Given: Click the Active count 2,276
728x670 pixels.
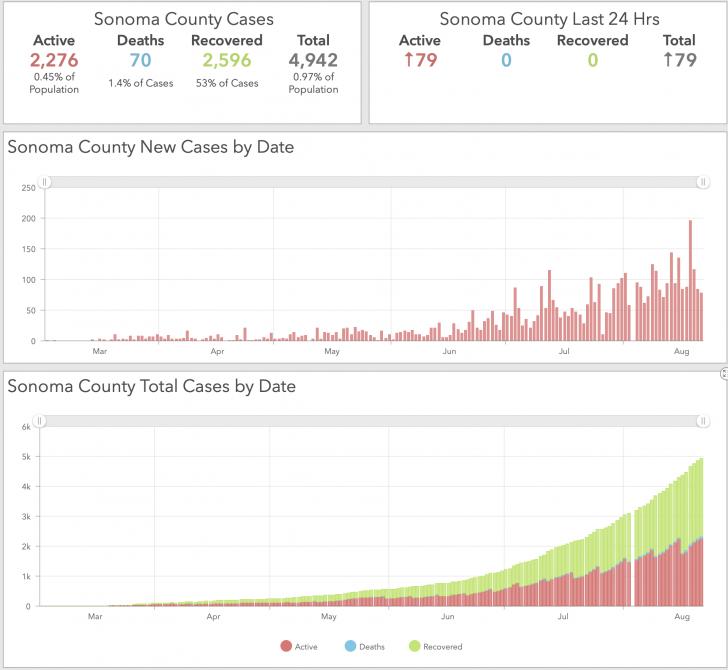Looking at the screenshot, I should tap(54, 60).
